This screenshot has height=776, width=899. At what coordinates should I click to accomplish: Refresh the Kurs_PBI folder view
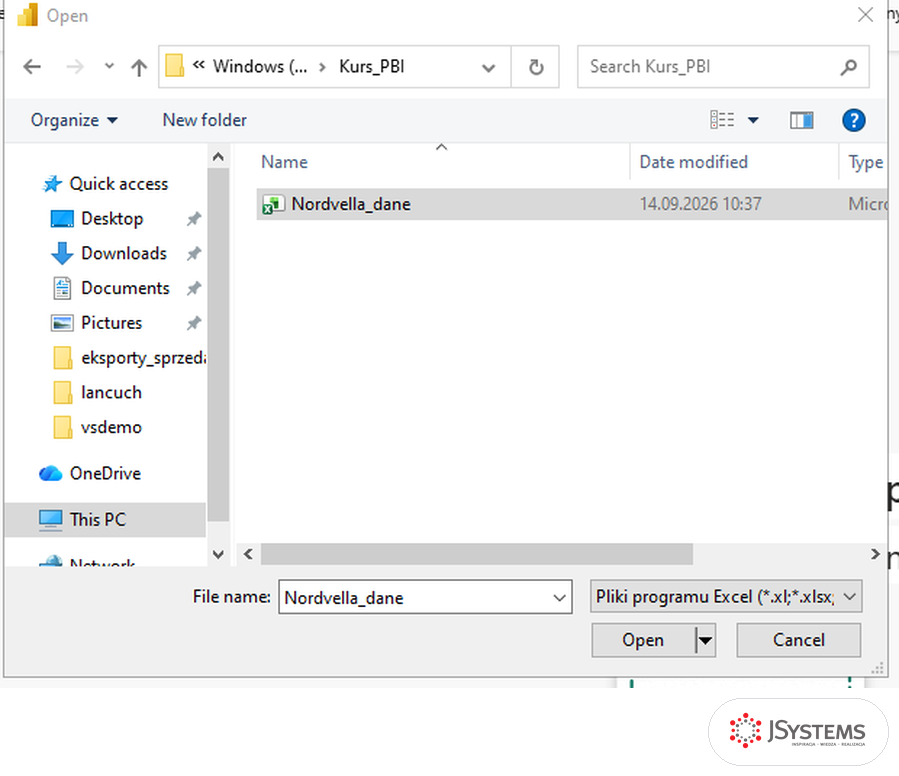pos(536,67)
